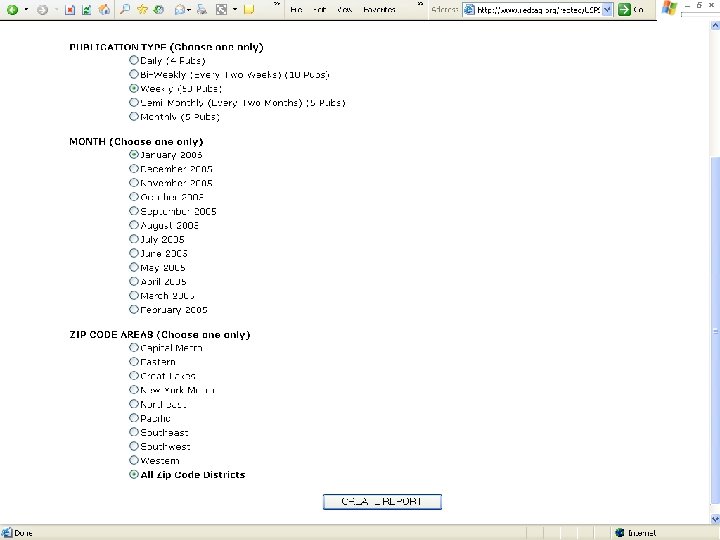Select the Weekly publication type
This screenshot has width=720, height=540.
click(x=134, y=88)
